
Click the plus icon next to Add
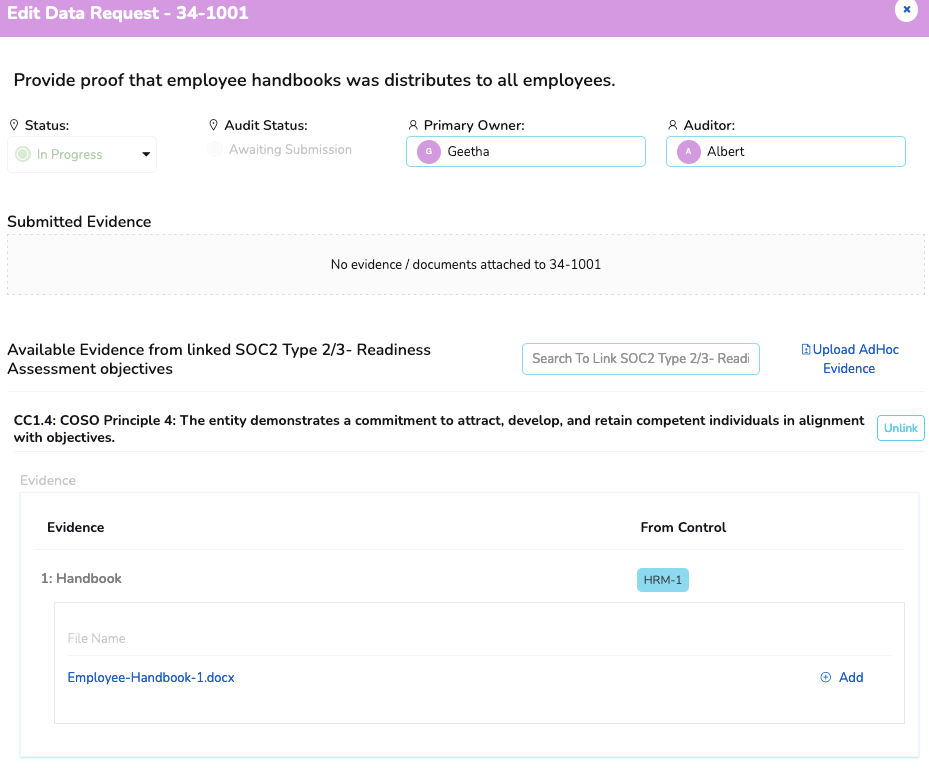coord(826,677)
